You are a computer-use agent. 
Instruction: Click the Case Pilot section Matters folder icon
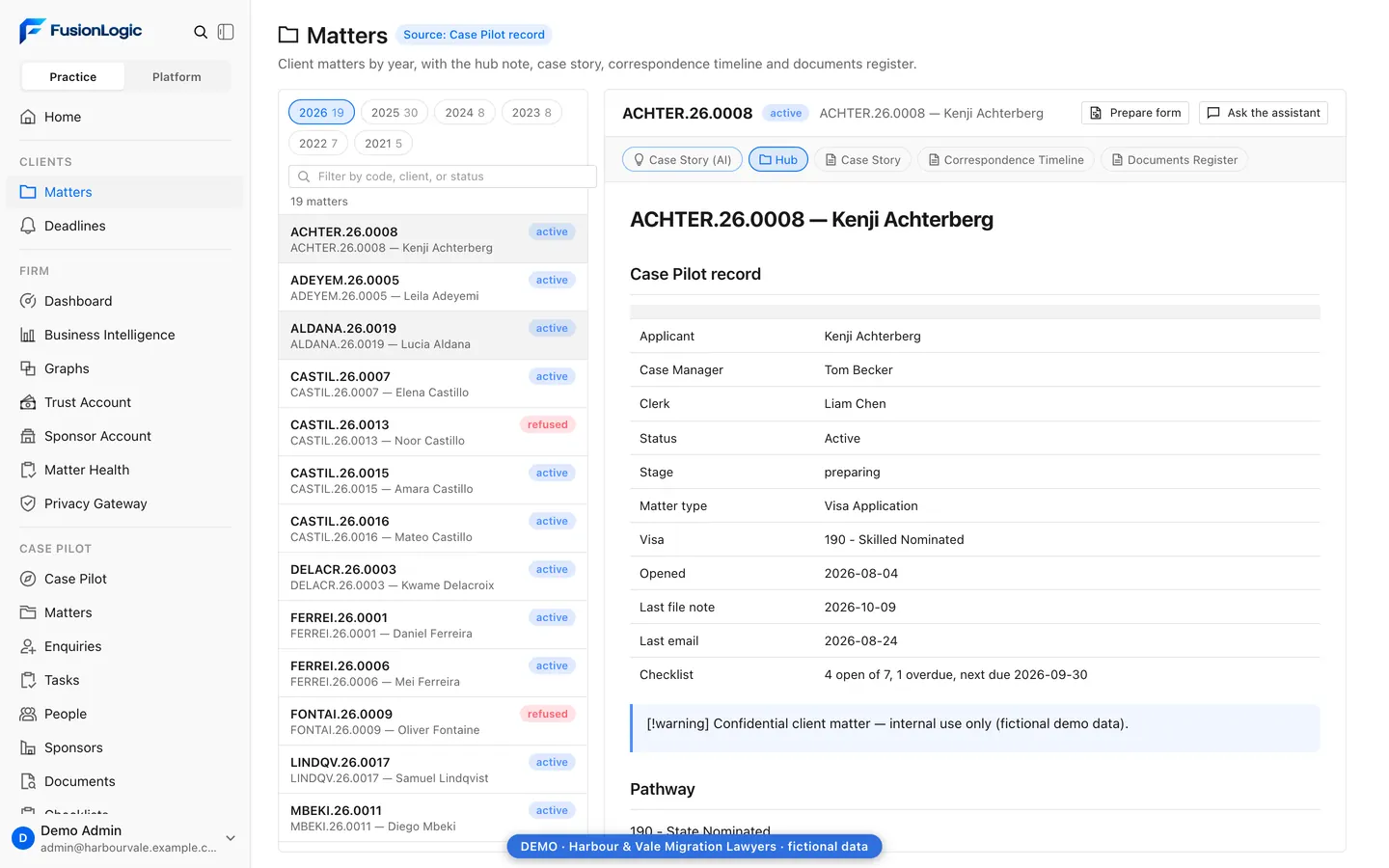pyautogui.click(x=28, y=612)
